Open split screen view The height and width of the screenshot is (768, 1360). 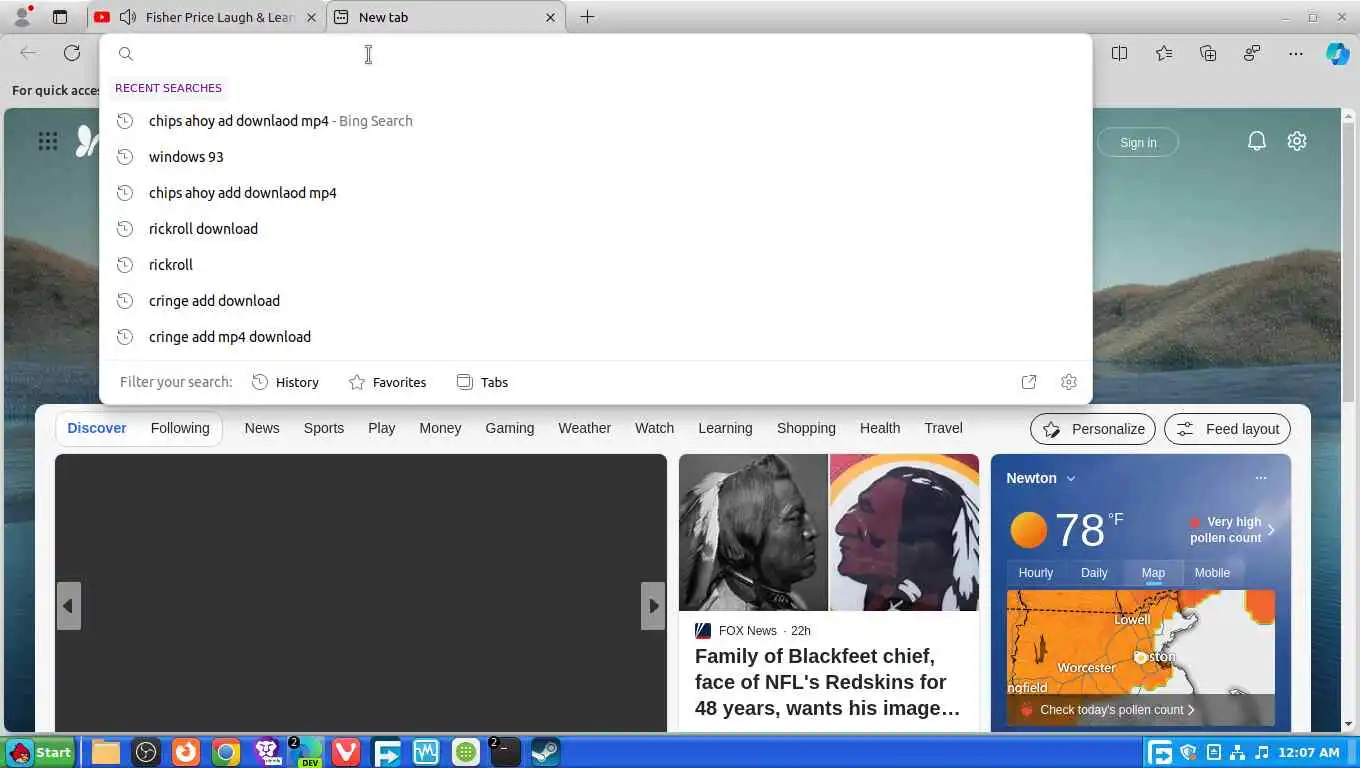coord(1120,53)
